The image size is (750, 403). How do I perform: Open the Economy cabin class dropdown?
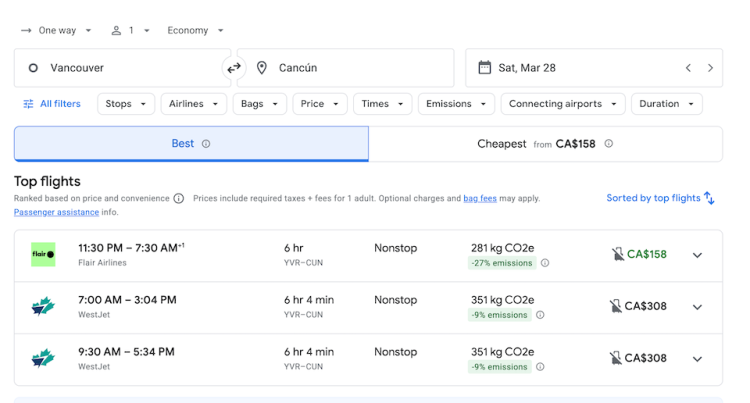point(195,31)
